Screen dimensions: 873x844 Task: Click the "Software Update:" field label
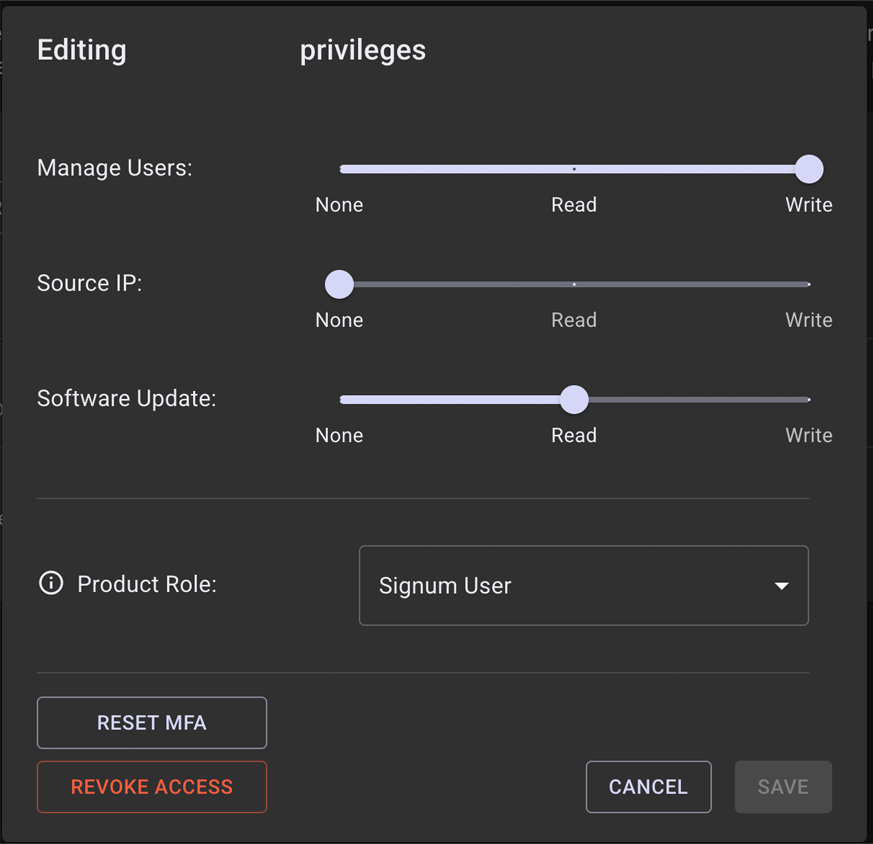point(127,398)
